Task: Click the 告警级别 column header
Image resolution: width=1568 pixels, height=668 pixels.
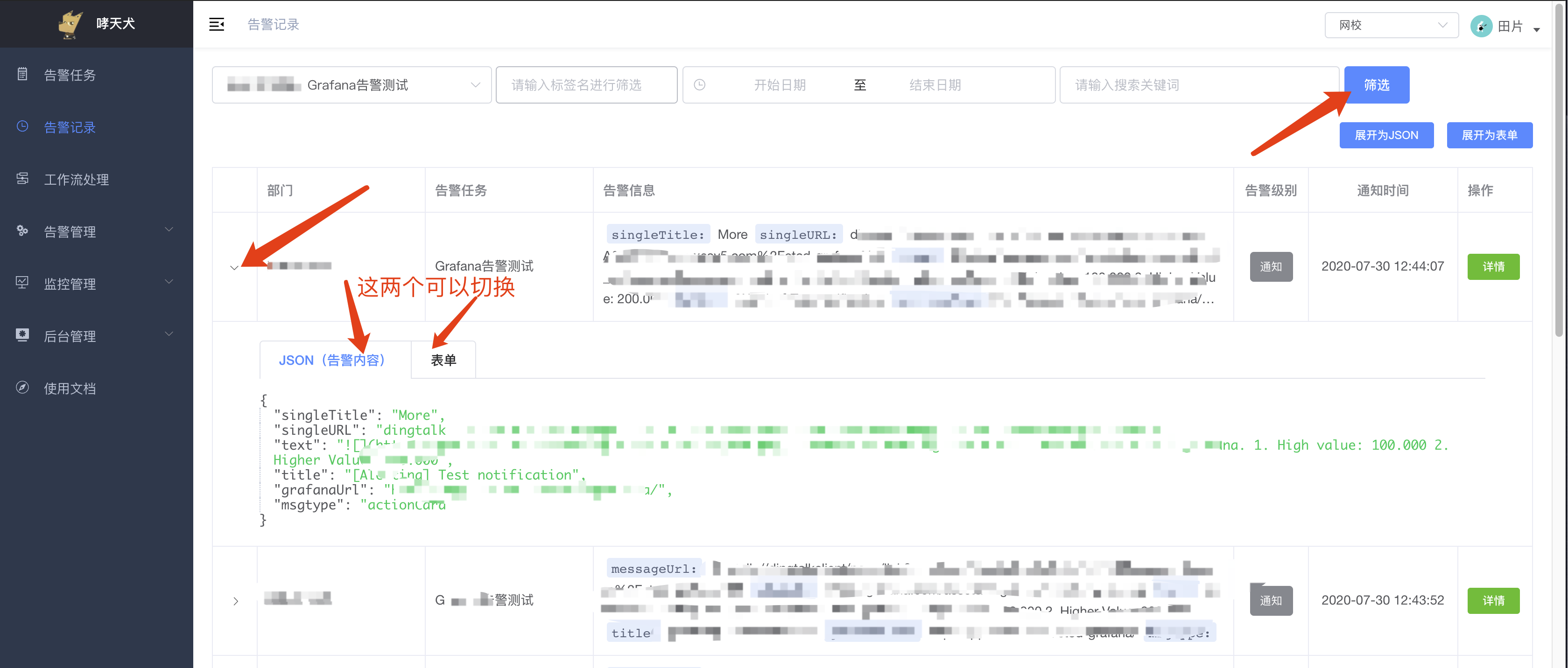Action: [x=1270, y=190]
